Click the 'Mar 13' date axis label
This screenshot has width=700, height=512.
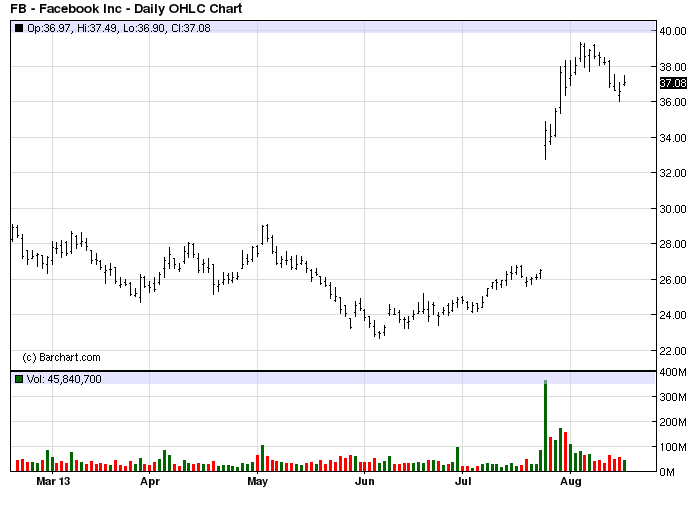pos(53,481)
